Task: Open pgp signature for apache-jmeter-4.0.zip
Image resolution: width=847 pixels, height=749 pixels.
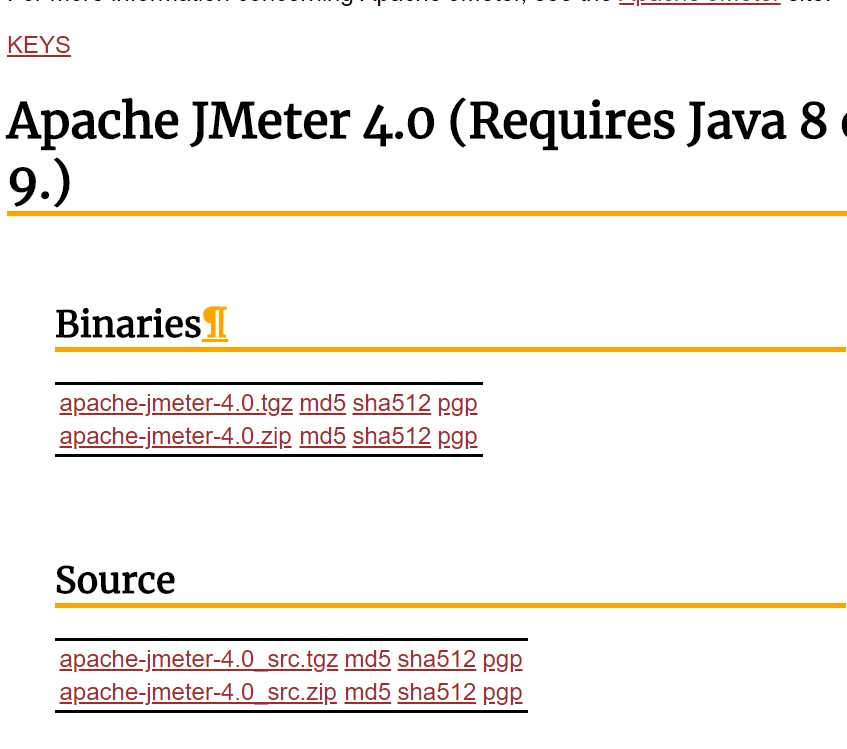Action: click(458, 438)
